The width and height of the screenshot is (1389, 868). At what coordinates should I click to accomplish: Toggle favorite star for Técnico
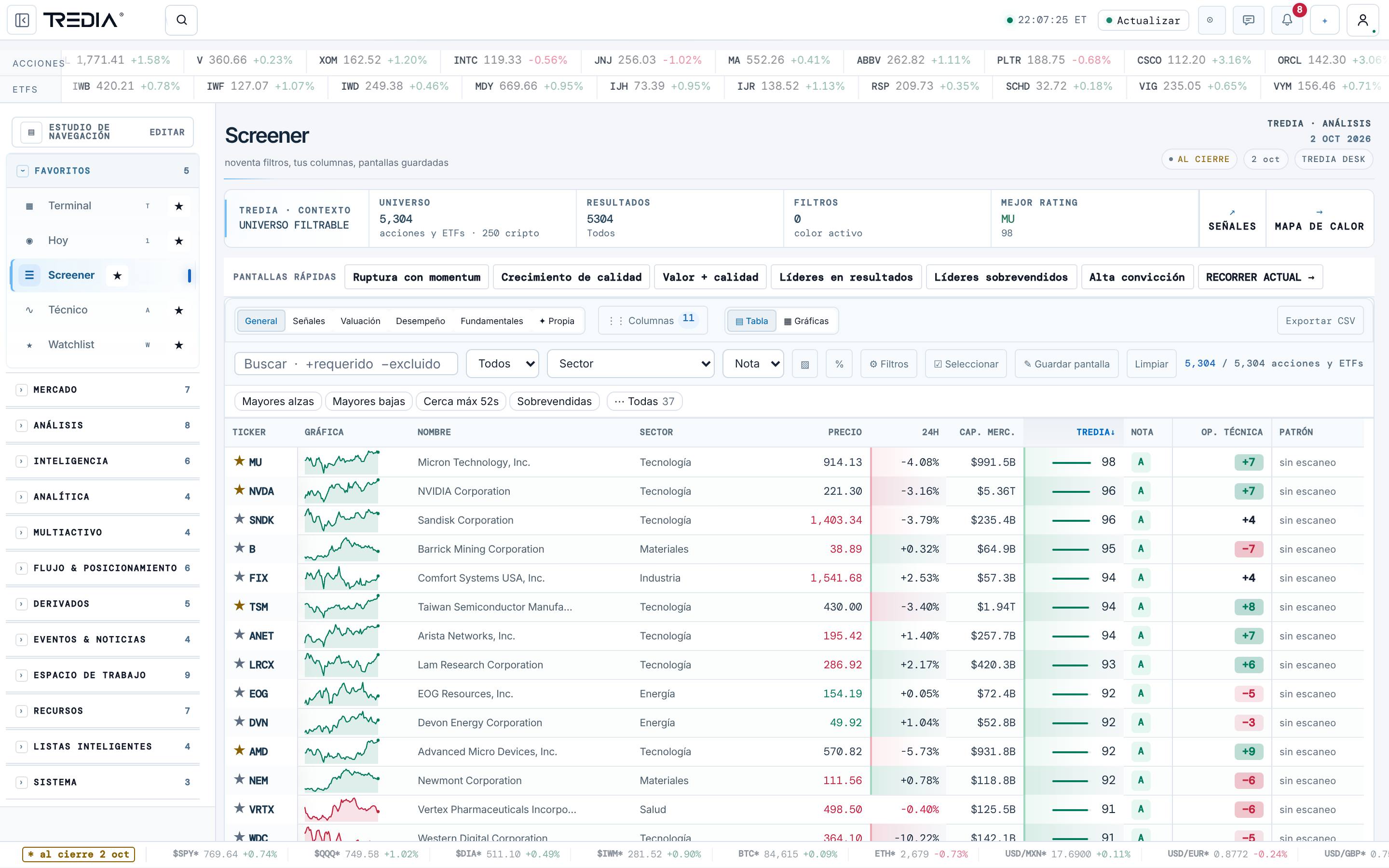click(x=179, y=311)
